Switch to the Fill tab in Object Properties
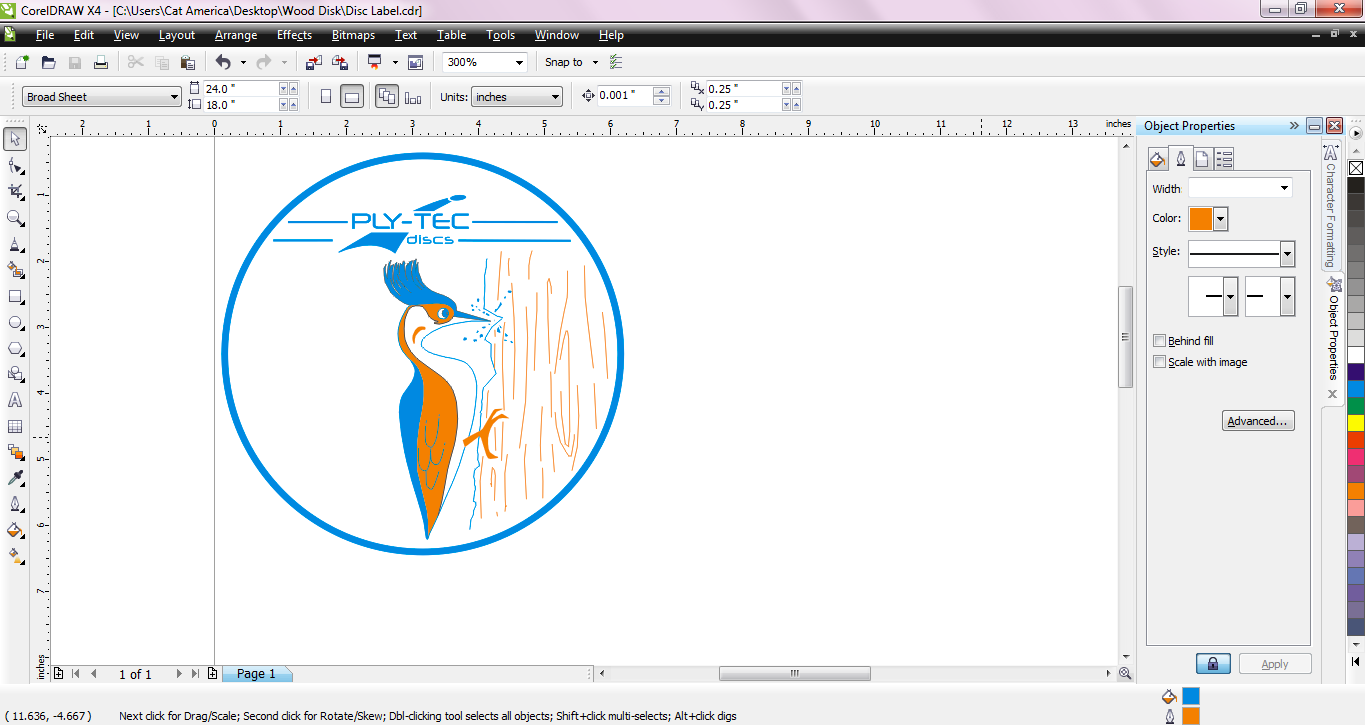Screen dimensions: 1365x725 pos(1158,158)
